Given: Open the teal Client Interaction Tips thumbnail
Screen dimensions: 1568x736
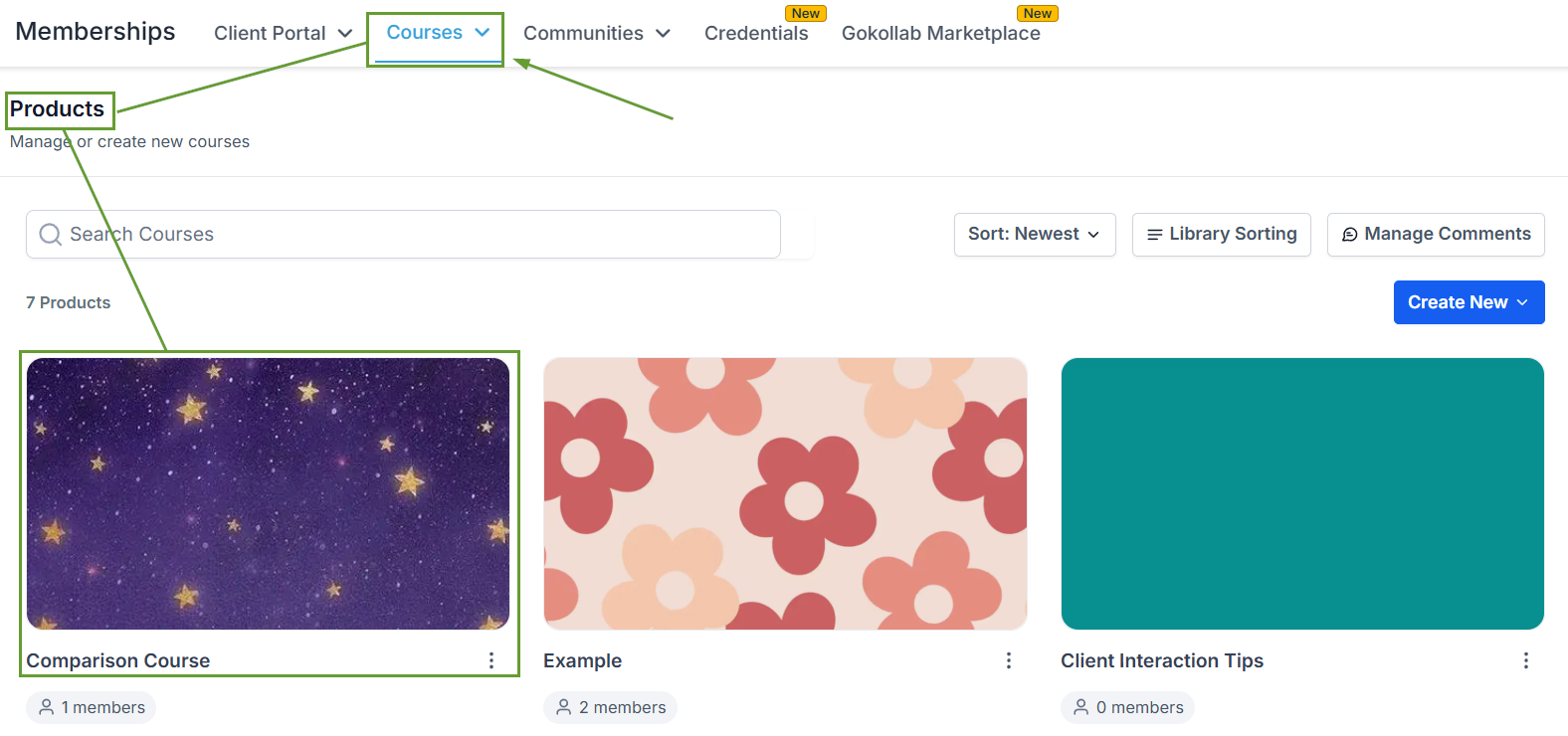Looking at the screenshot, I should [1302, 493].
